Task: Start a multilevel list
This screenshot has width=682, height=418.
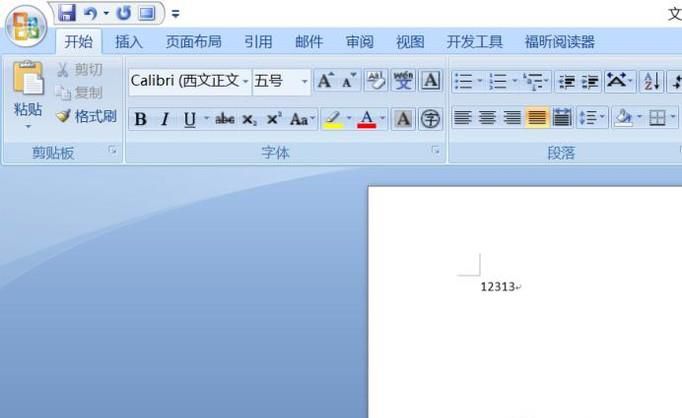Action: pyautogui.click(x=535, y=81)
